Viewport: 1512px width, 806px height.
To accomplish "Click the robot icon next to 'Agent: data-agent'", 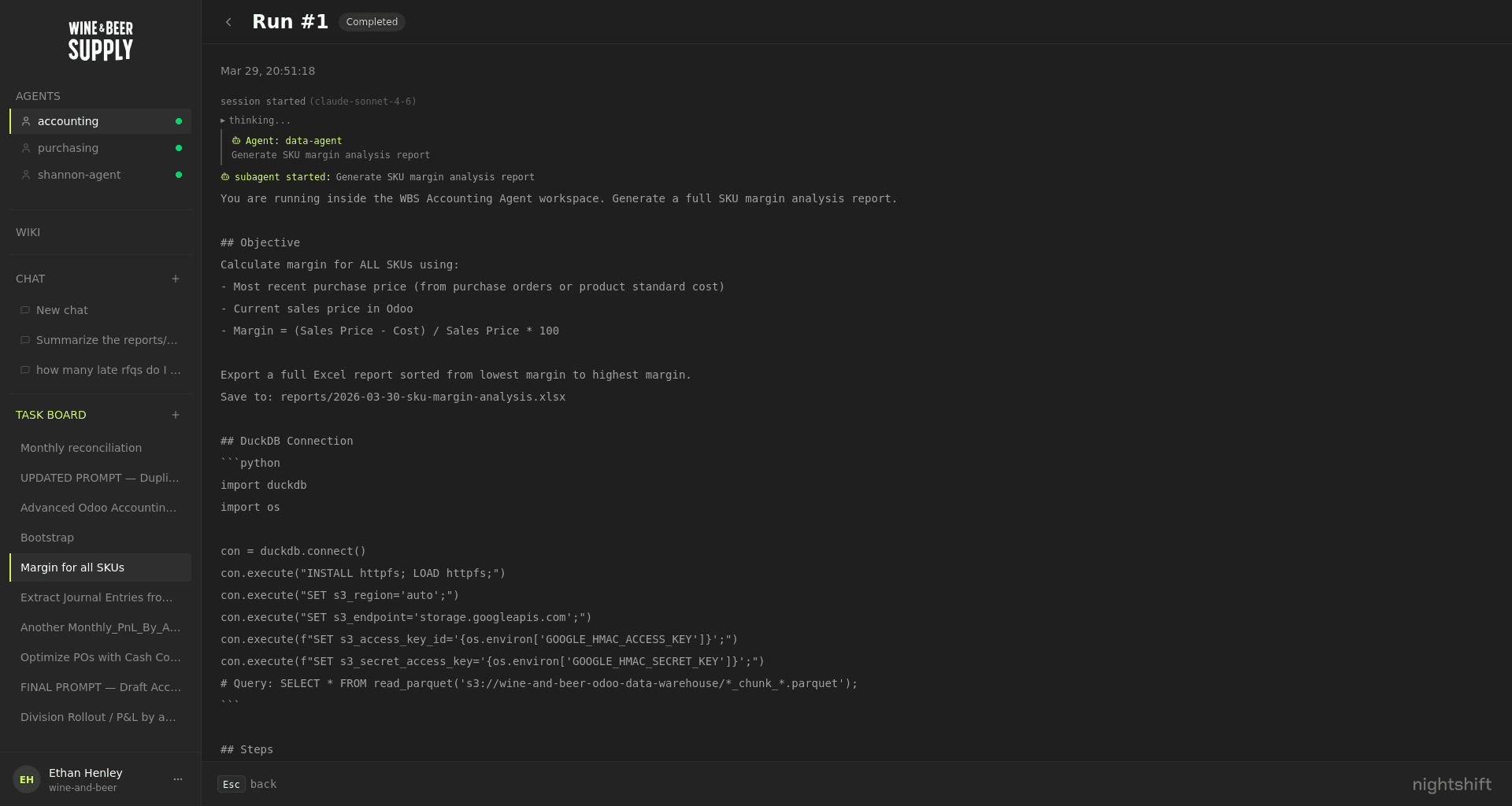I will click(x=236, y=140).
